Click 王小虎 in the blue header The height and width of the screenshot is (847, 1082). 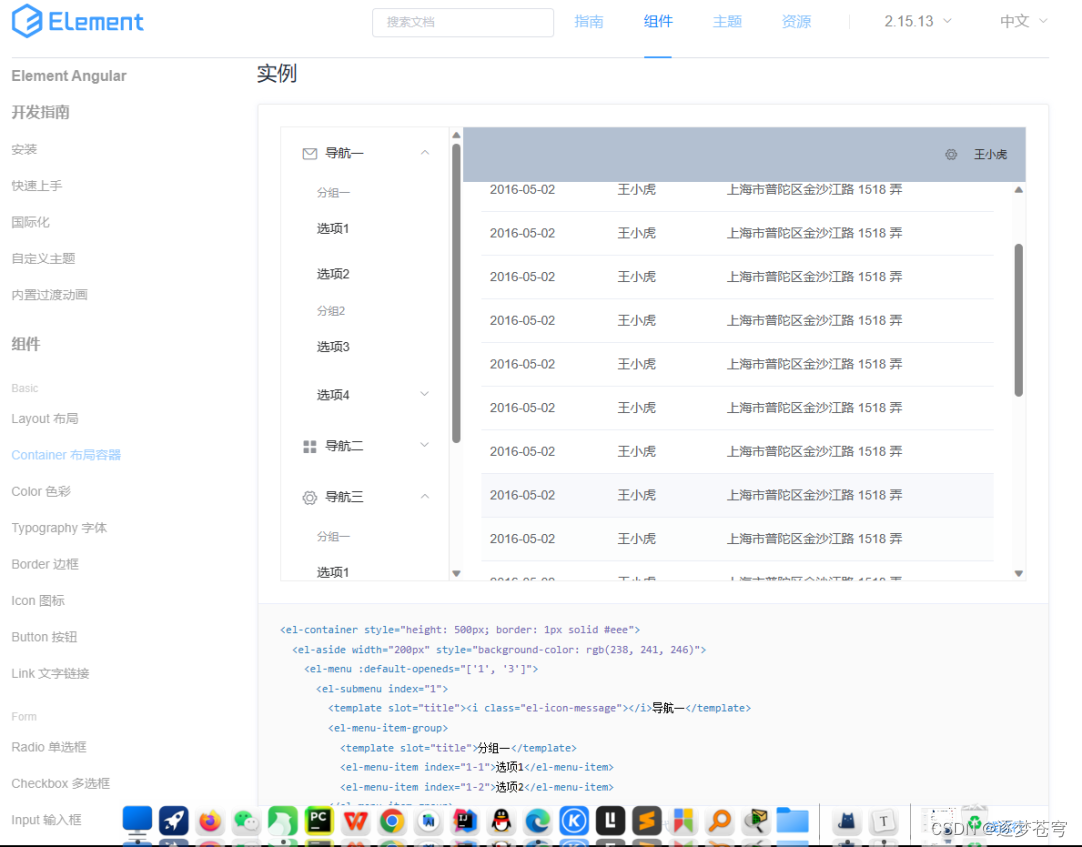coord(990,155)
